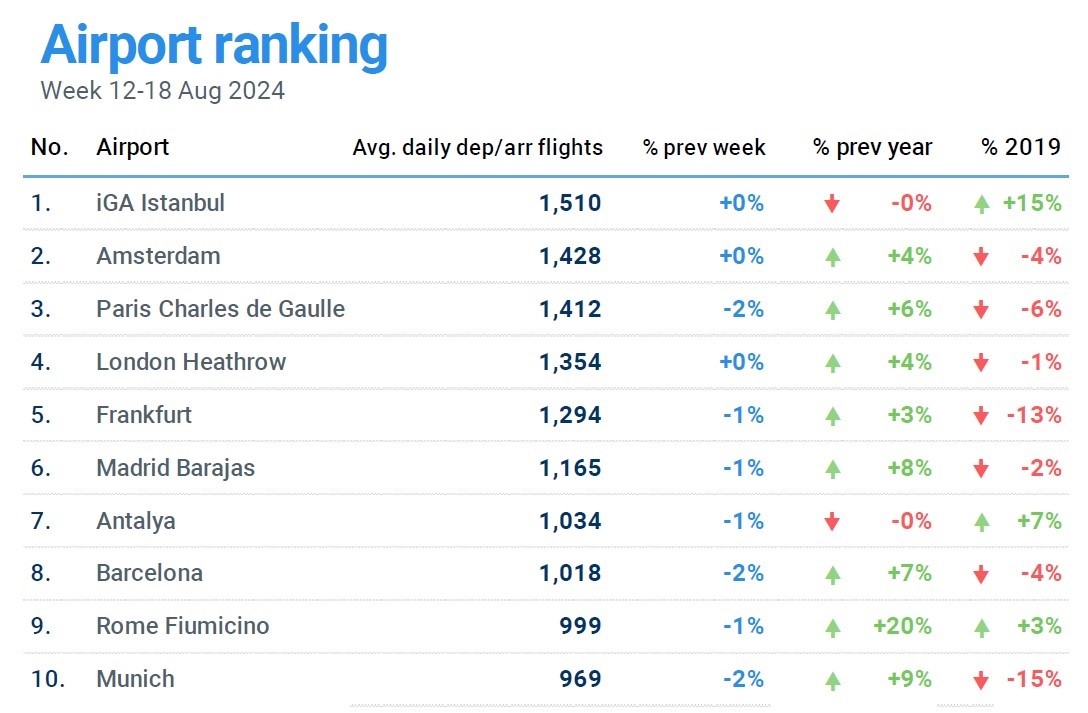Click the Airport column header
The image size is (1088, 713).
click(132, 148)
